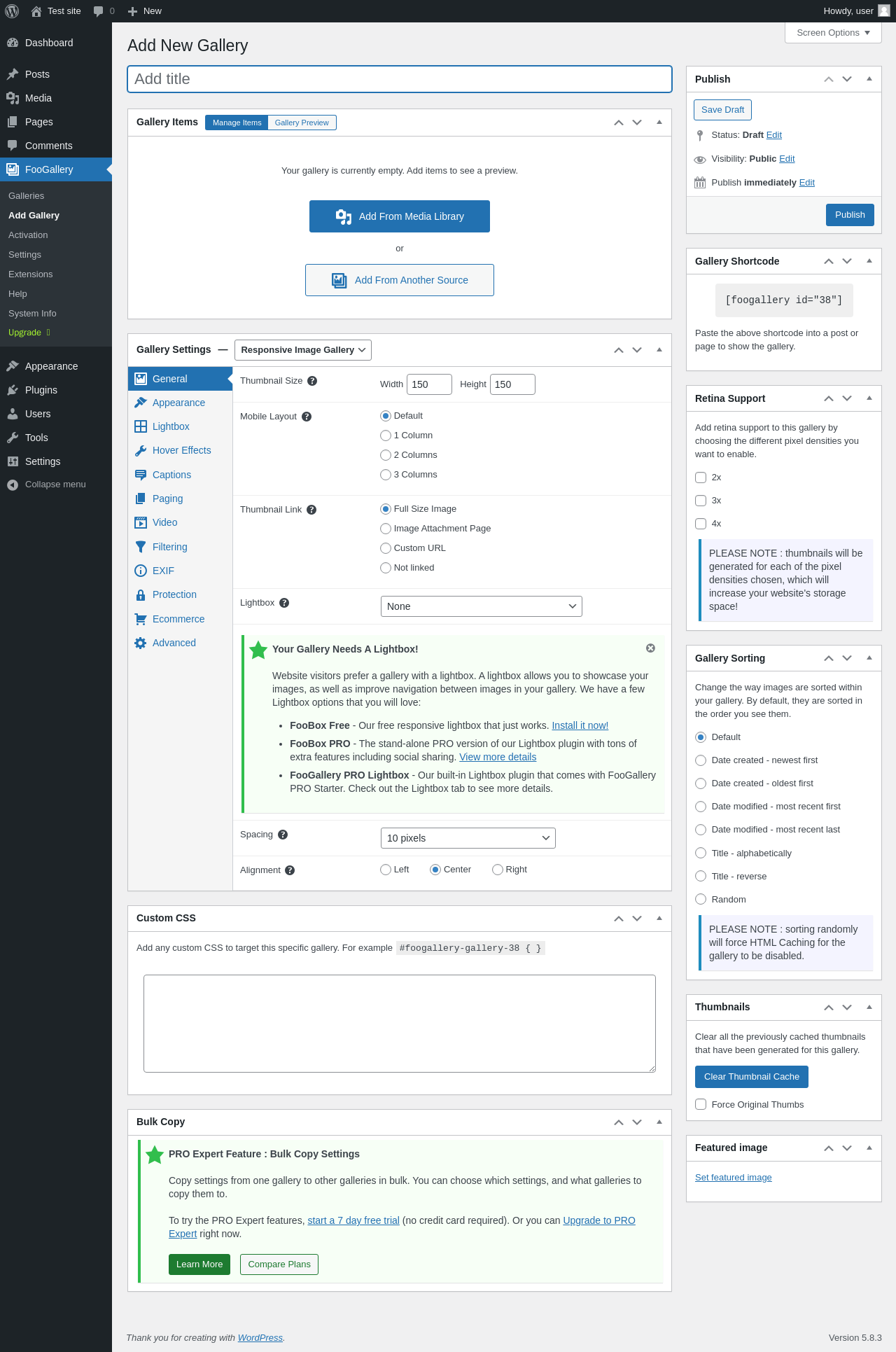The height and width of the screenshot is (1352, 896).
Task: Select Random gallery sorting
Action: tap(701, 899)
